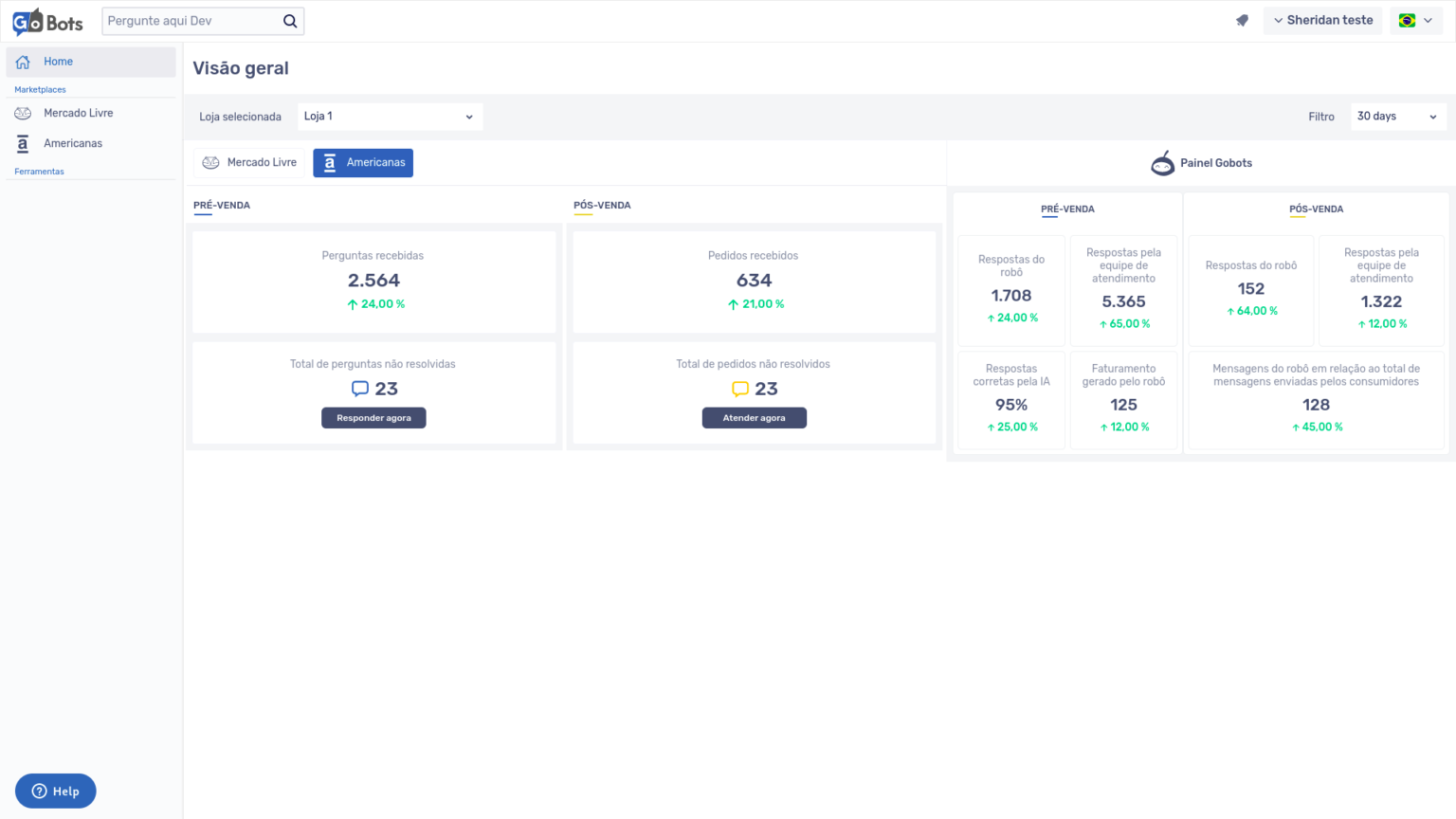This screenshot has height=819, width=1456.
Task: Click the 65,00 % growth value
Action: pos(1130,324)
